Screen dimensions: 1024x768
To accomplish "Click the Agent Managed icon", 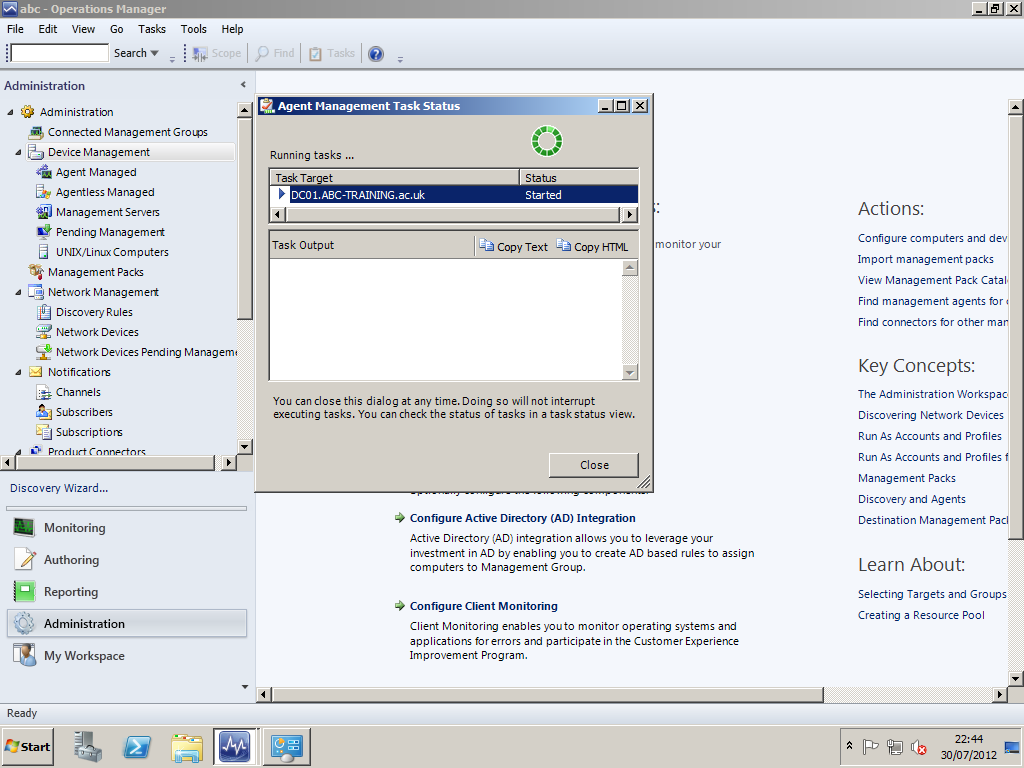I will (x=44, y=172).
